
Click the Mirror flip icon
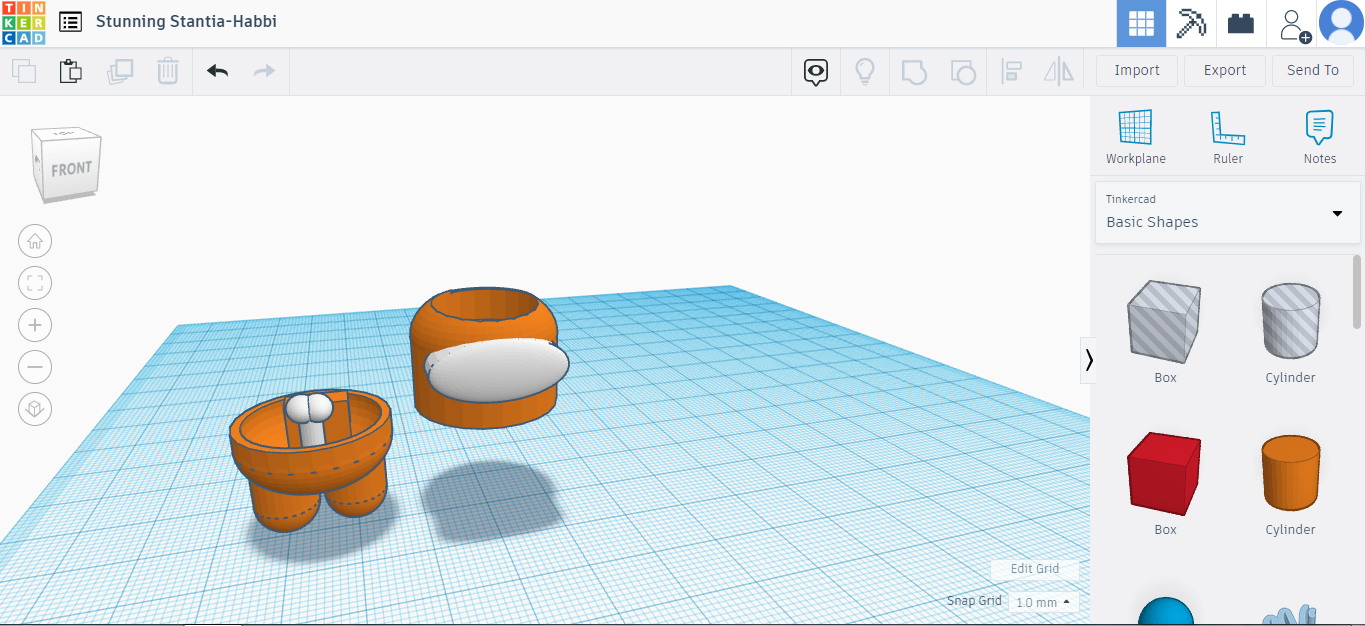pos(1058,71)
